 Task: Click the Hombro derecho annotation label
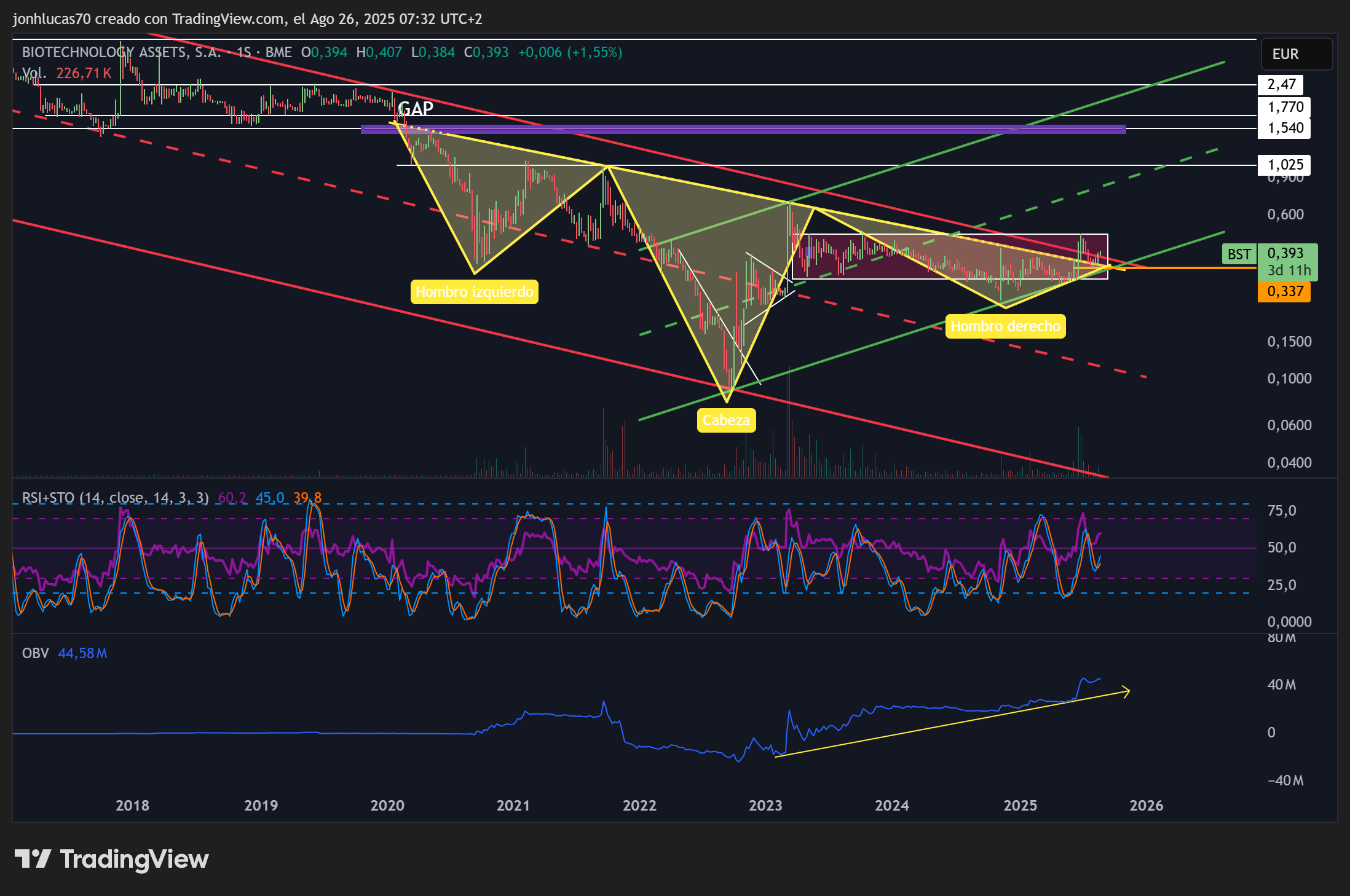click(x=1005, y=326)
